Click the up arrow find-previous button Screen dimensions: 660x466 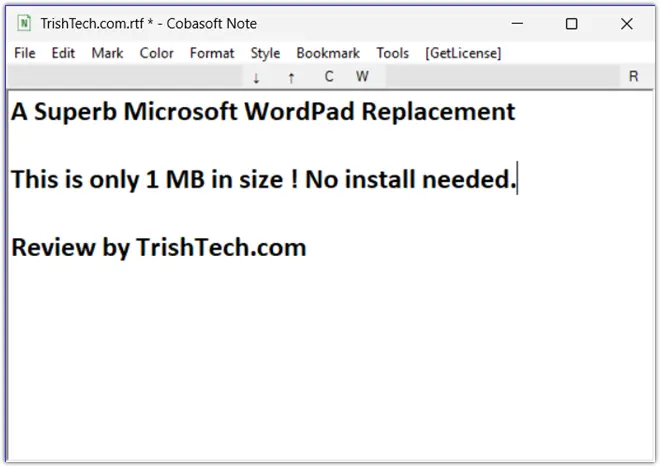click(x=291, y=77)
